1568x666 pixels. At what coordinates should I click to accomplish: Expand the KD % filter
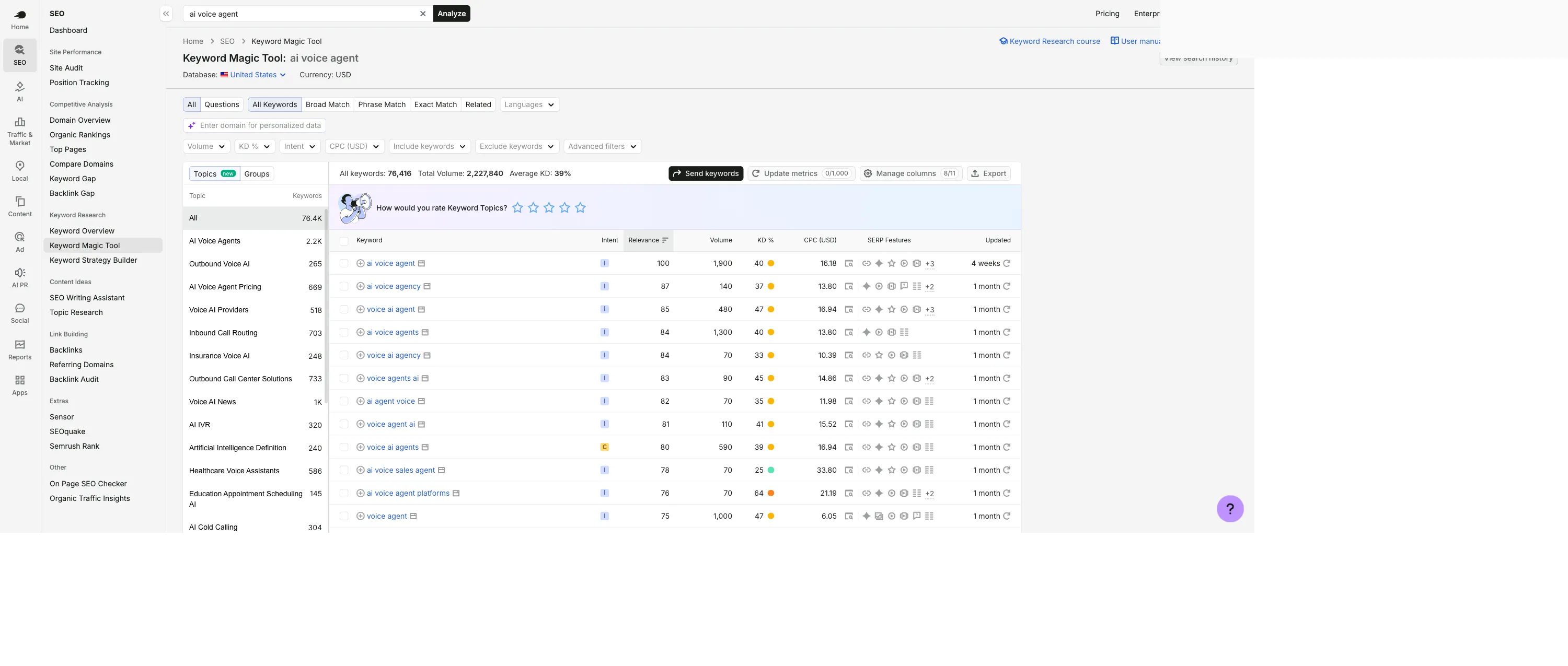click(255, 146)
